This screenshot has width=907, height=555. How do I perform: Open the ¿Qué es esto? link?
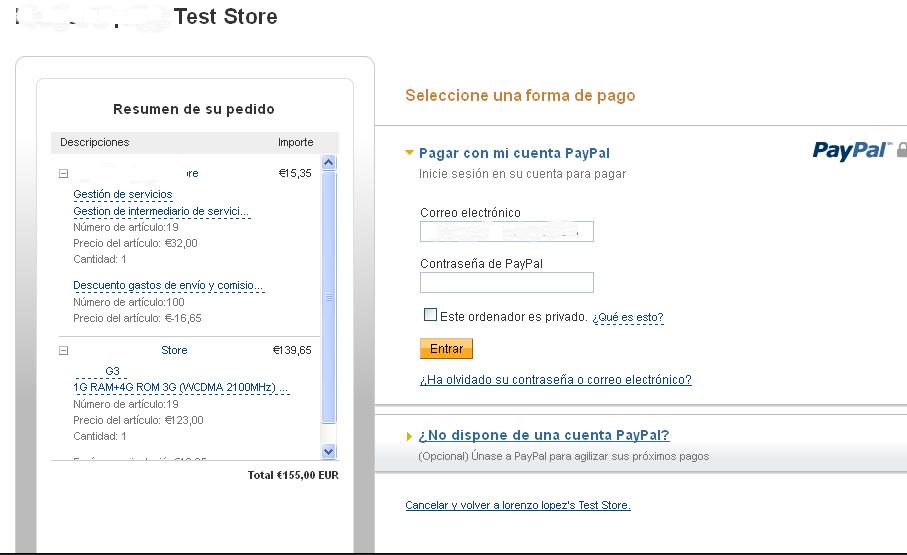point(628,317)
